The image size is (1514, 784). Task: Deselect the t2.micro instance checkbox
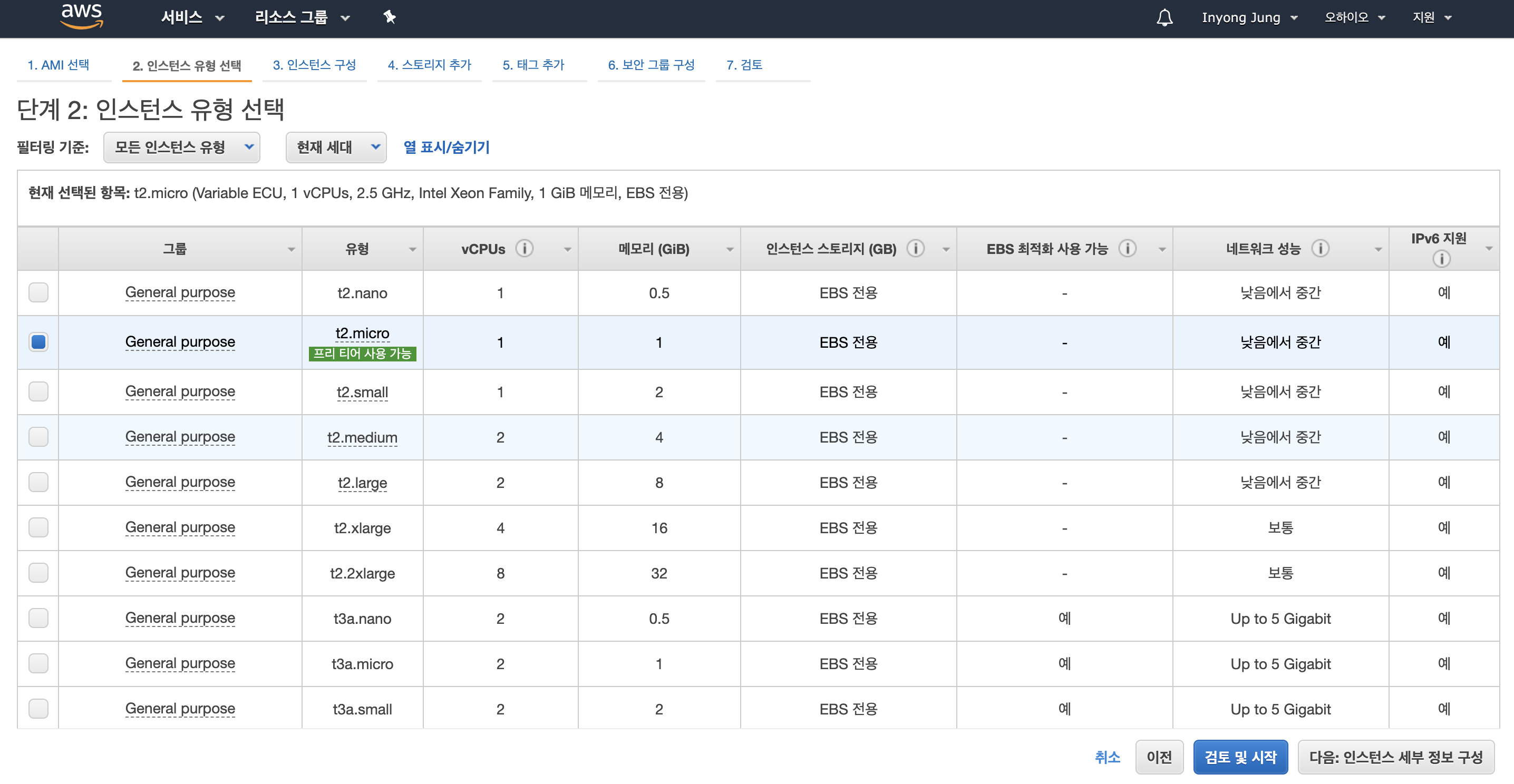click(39, 342)
